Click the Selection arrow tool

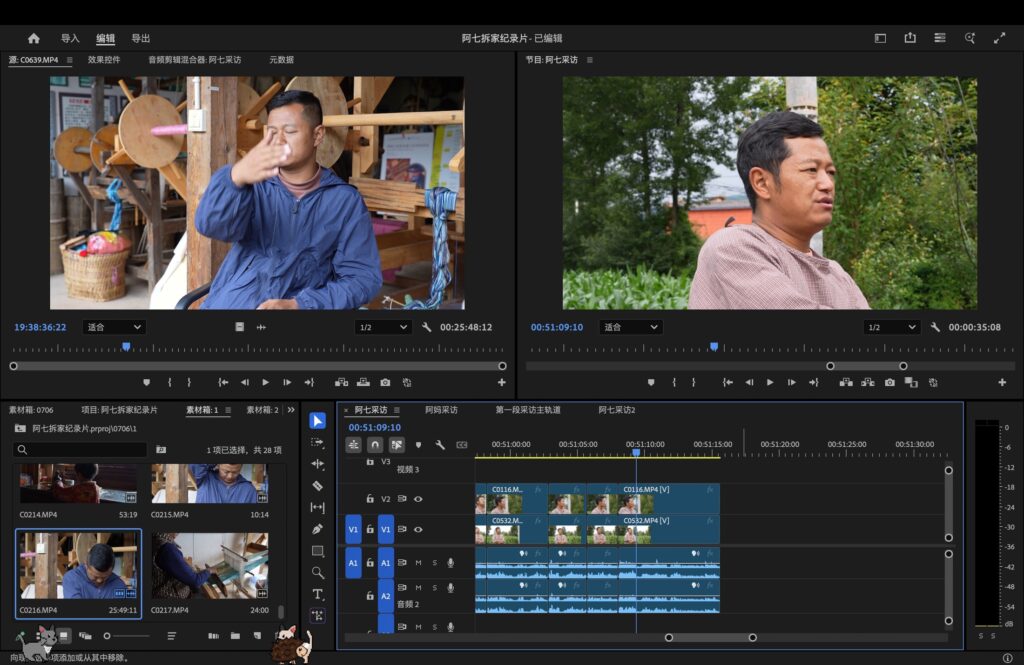click(318, 421)
